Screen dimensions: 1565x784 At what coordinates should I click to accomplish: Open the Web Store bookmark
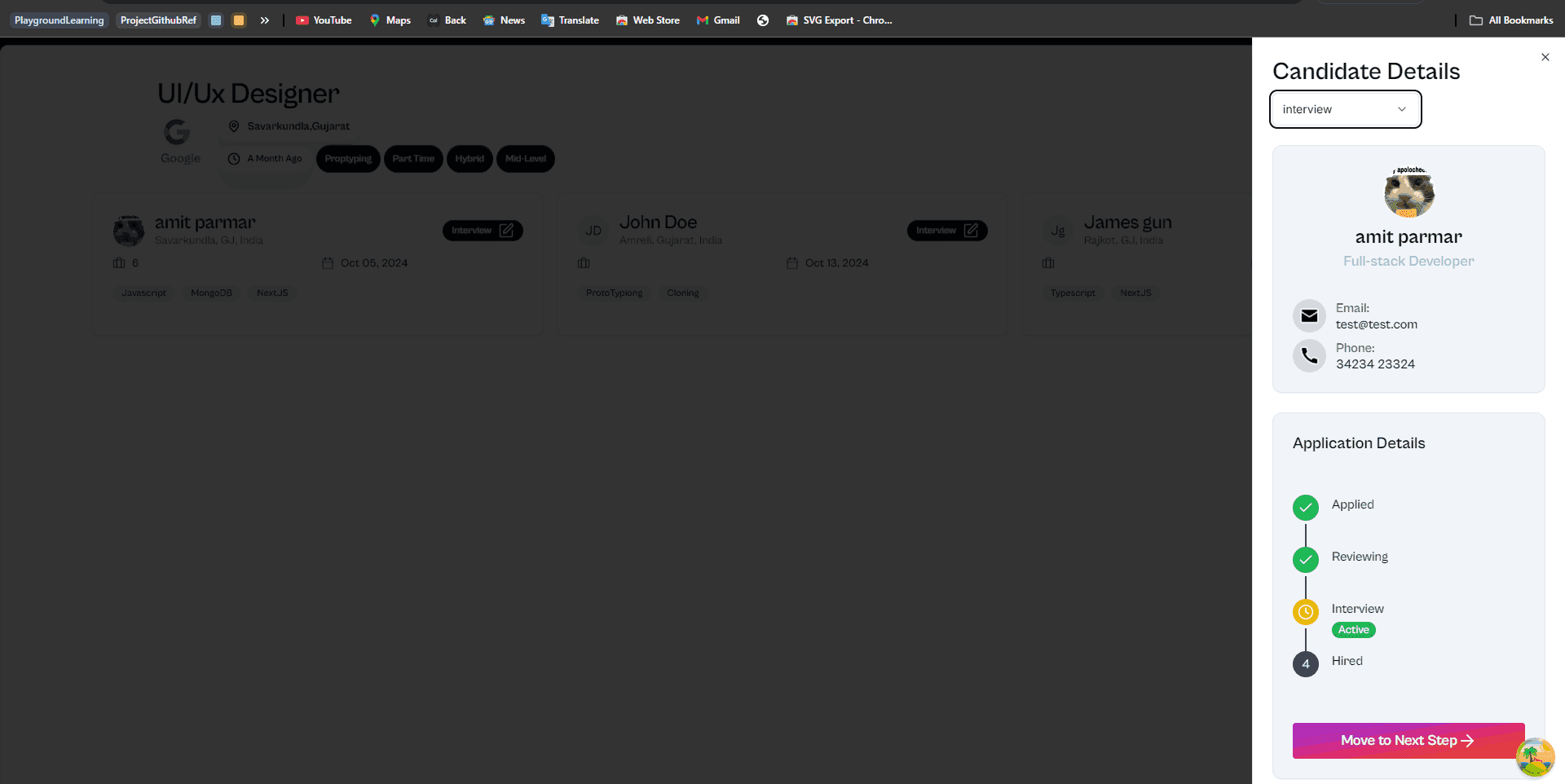647,20
